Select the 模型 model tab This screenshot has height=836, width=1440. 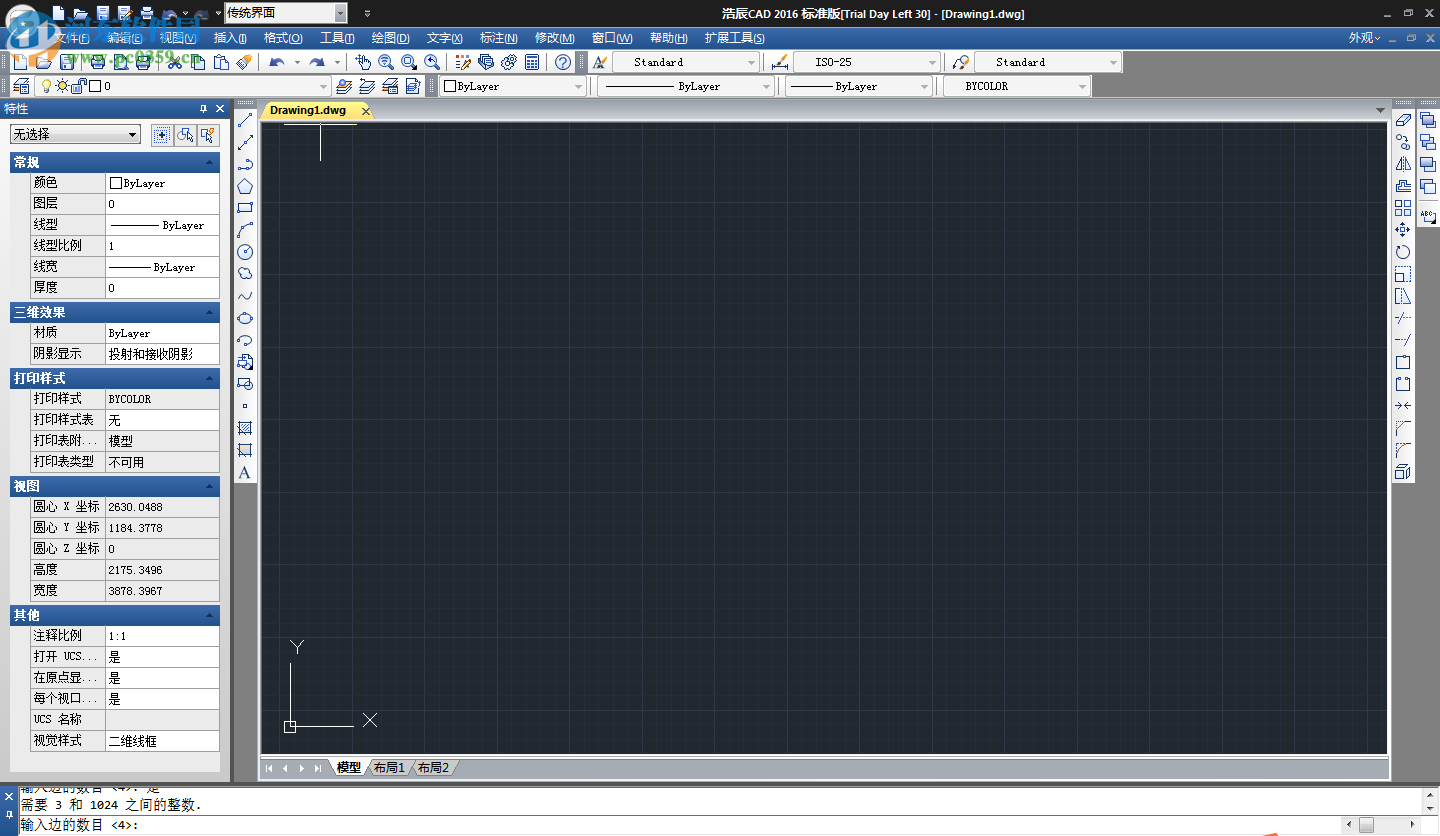tap(348, 768)
